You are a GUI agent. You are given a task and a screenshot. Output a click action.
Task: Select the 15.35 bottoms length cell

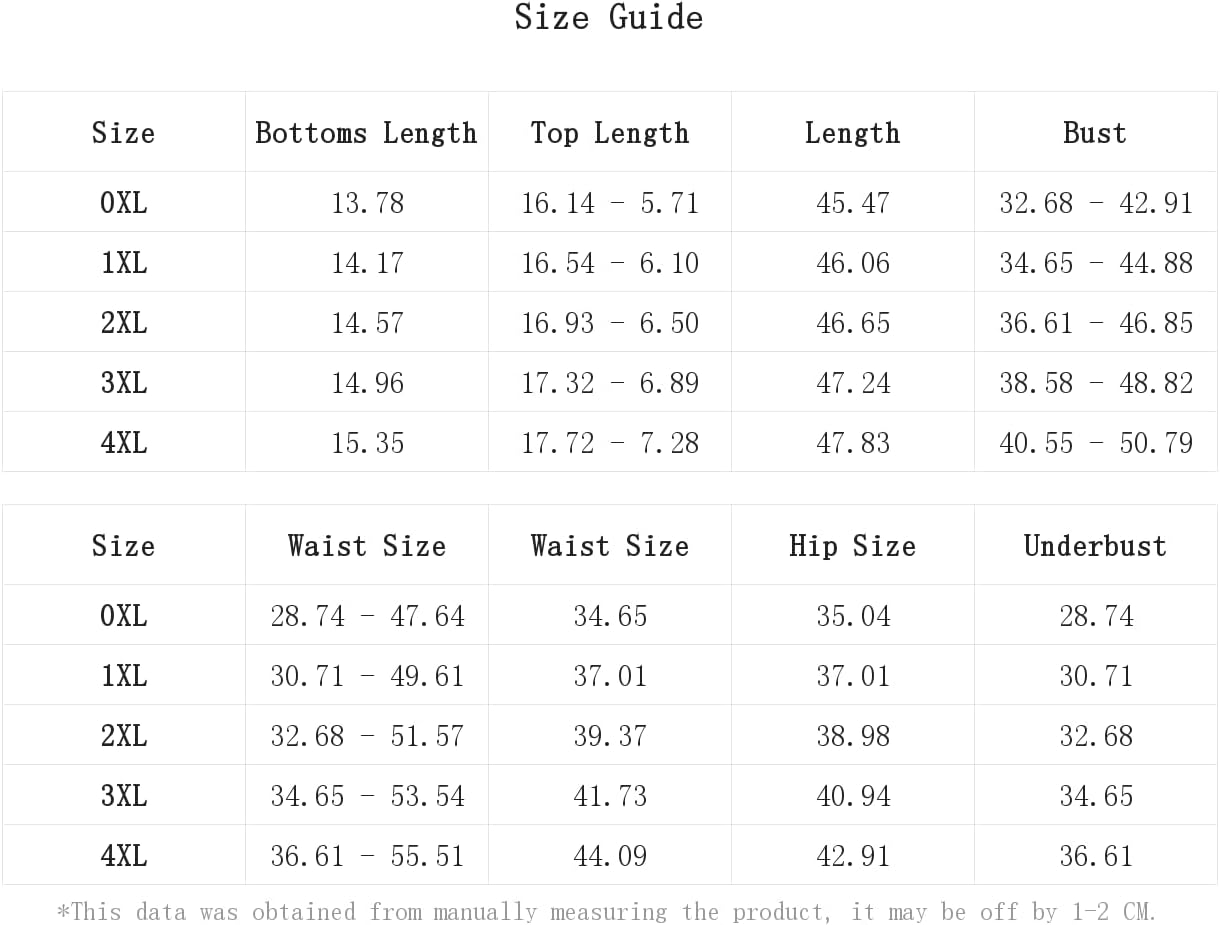coord(367,443)
